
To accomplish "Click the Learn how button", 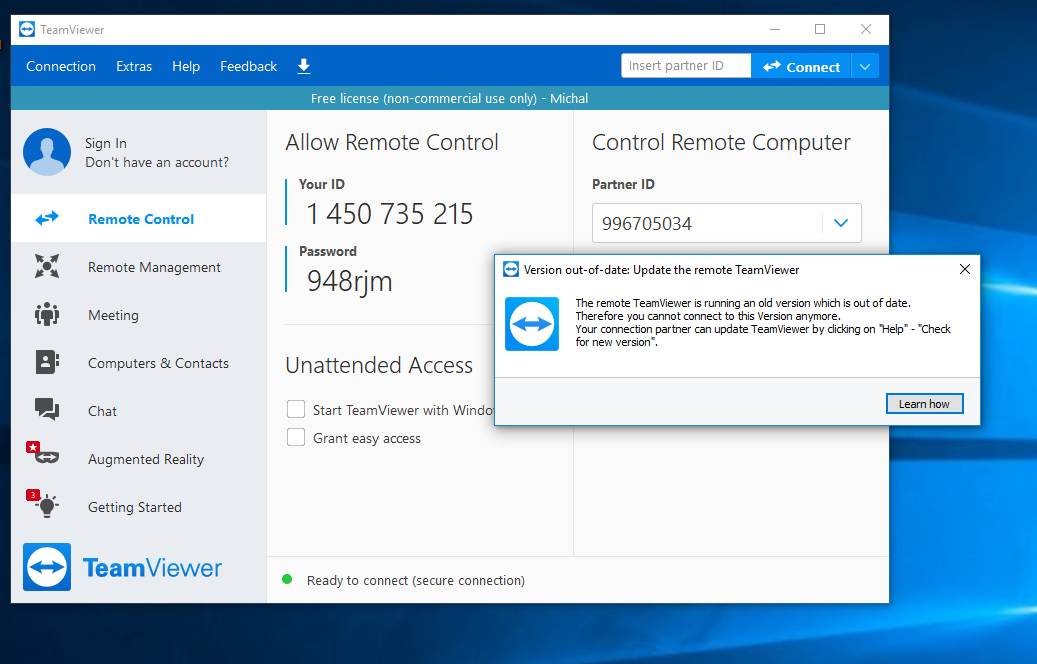I will (x=924, y=403).
